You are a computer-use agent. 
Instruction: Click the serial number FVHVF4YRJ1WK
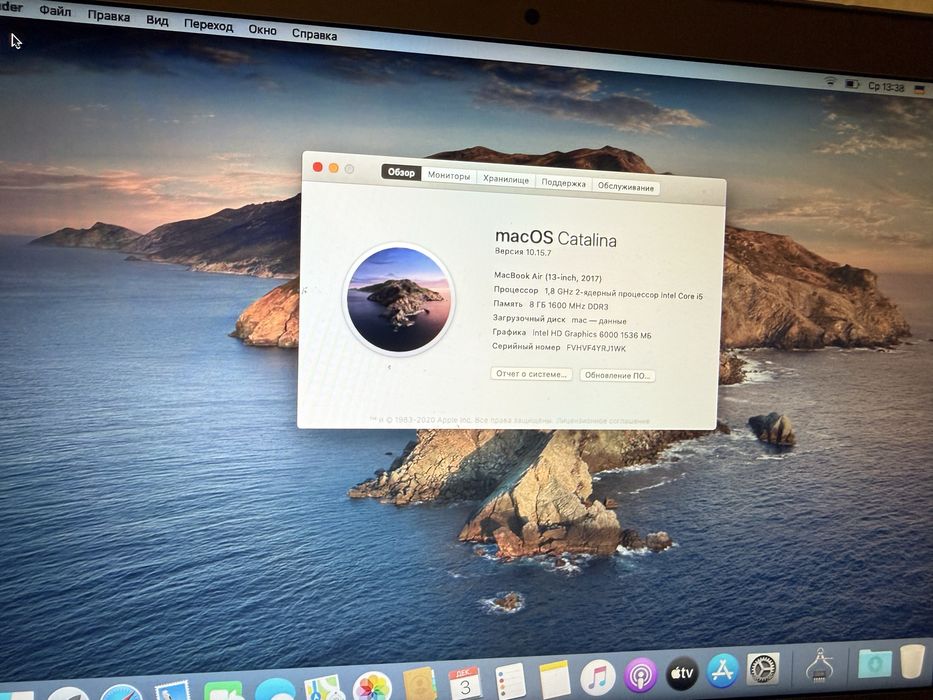[596, 348]
